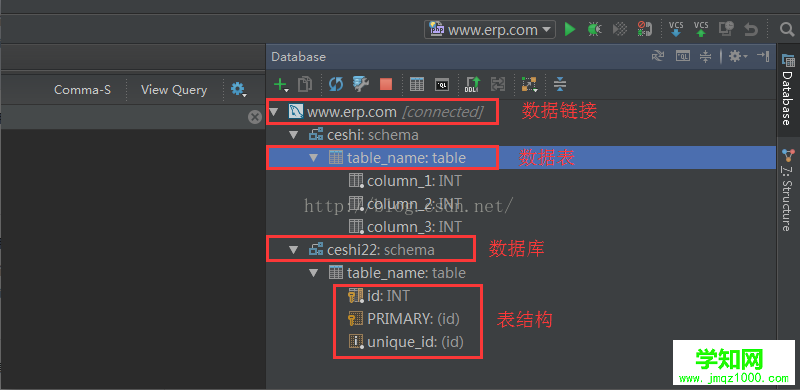Disconnect using the red stop square
800x390 pixels.
pos(386,84)
